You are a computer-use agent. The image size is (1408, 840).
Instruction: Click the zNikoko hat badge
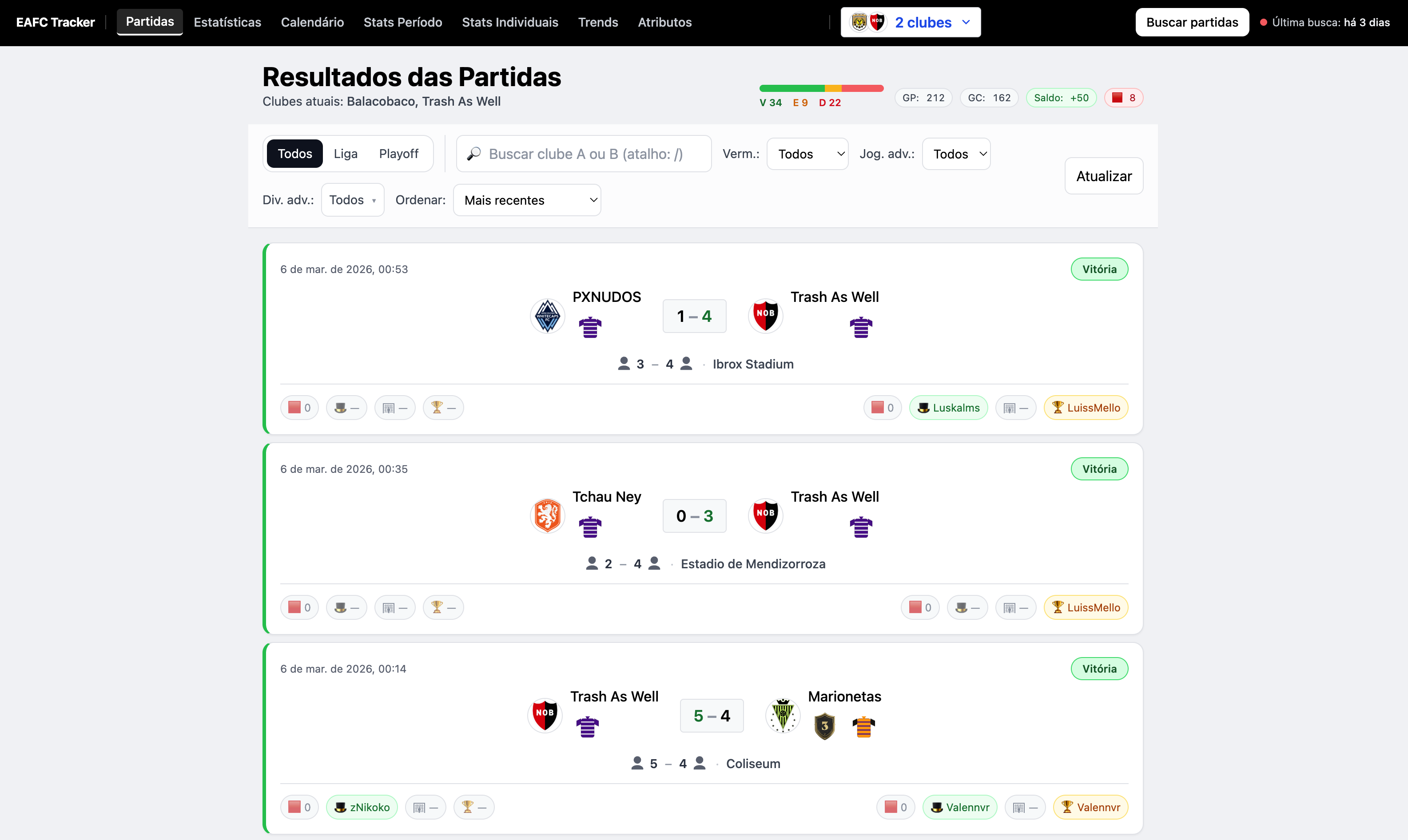click(362, 807)
